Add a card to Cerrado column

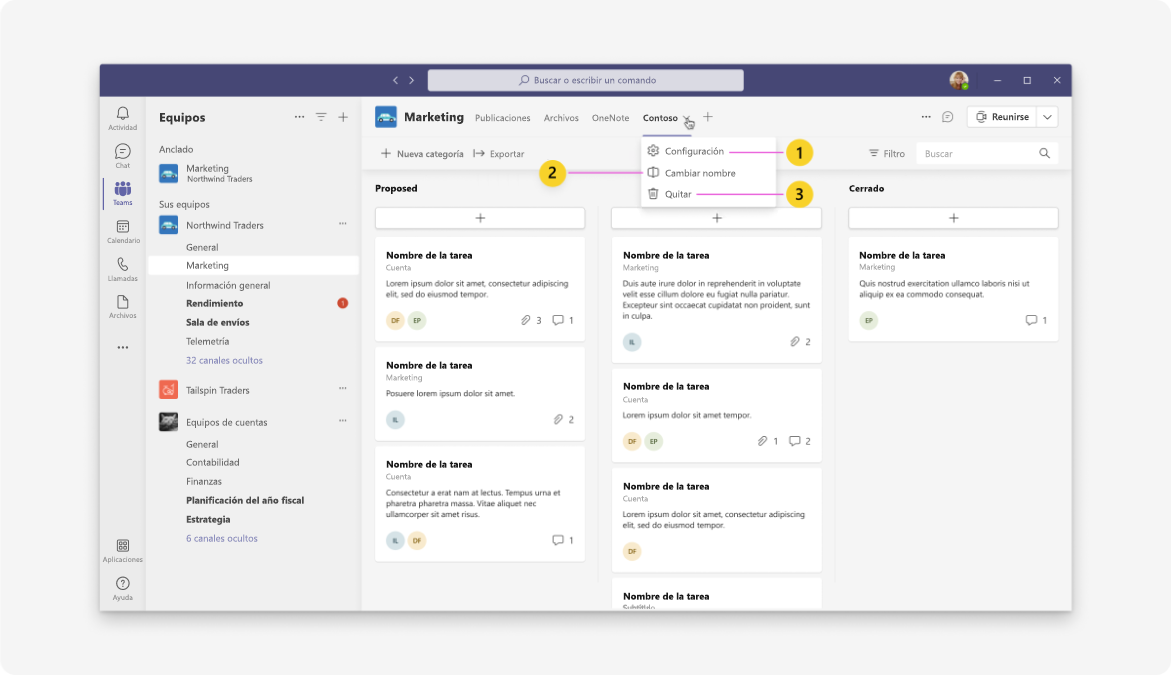point(953,218)
